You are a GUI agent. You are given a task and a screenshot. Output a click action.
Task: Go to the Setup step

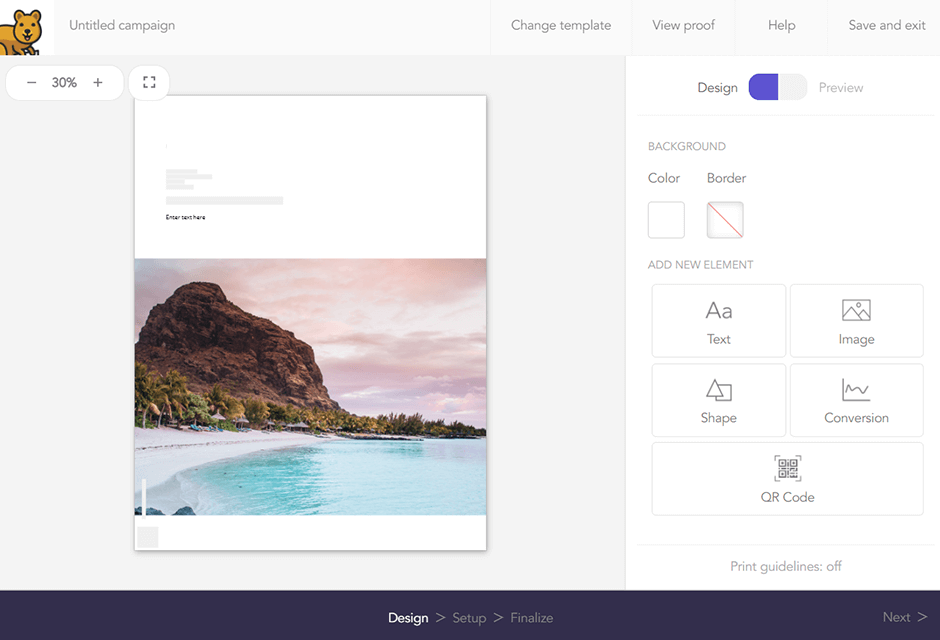coord(469,618)
